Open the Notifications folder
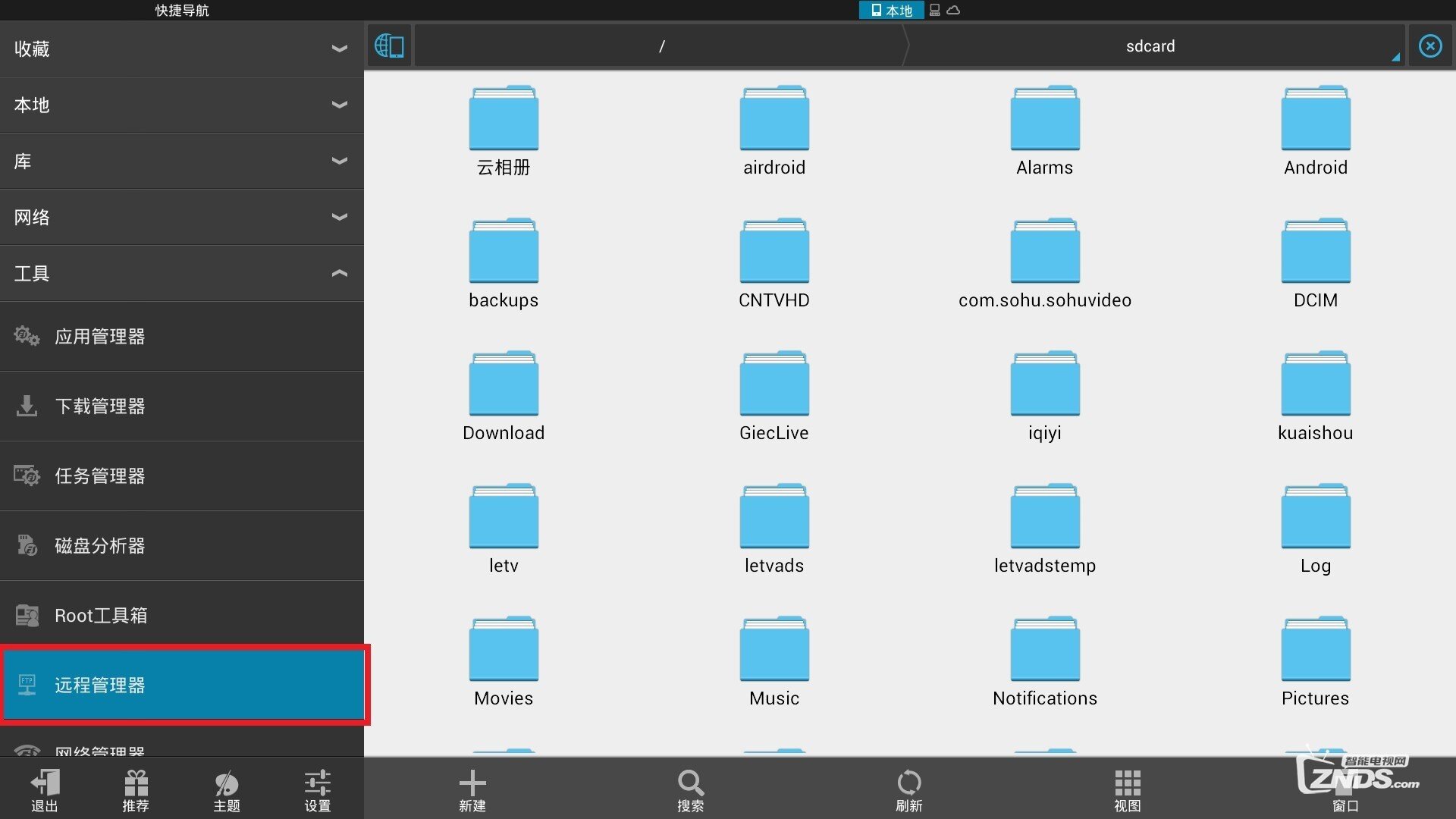This screenshot has width=1456, height=819. point(1045,662)
